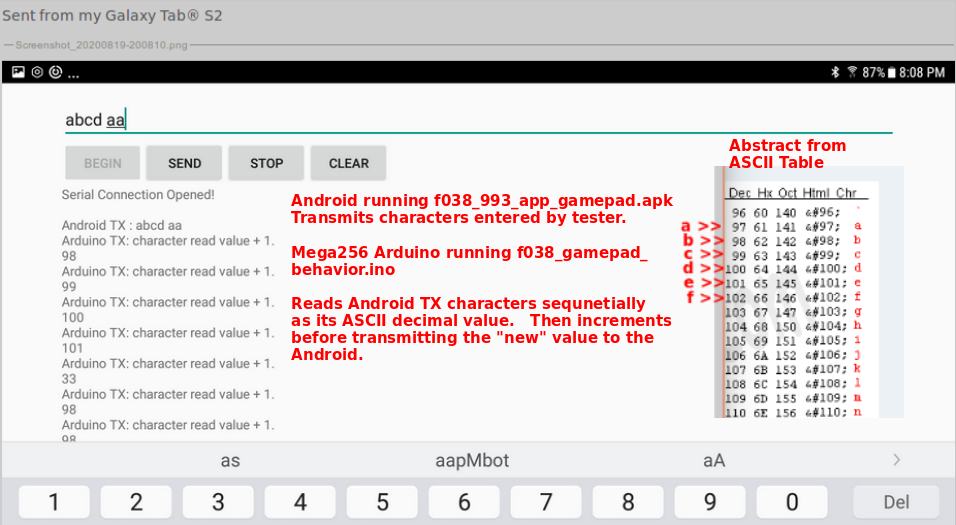Tap the image notification icon in status bar

18,73
